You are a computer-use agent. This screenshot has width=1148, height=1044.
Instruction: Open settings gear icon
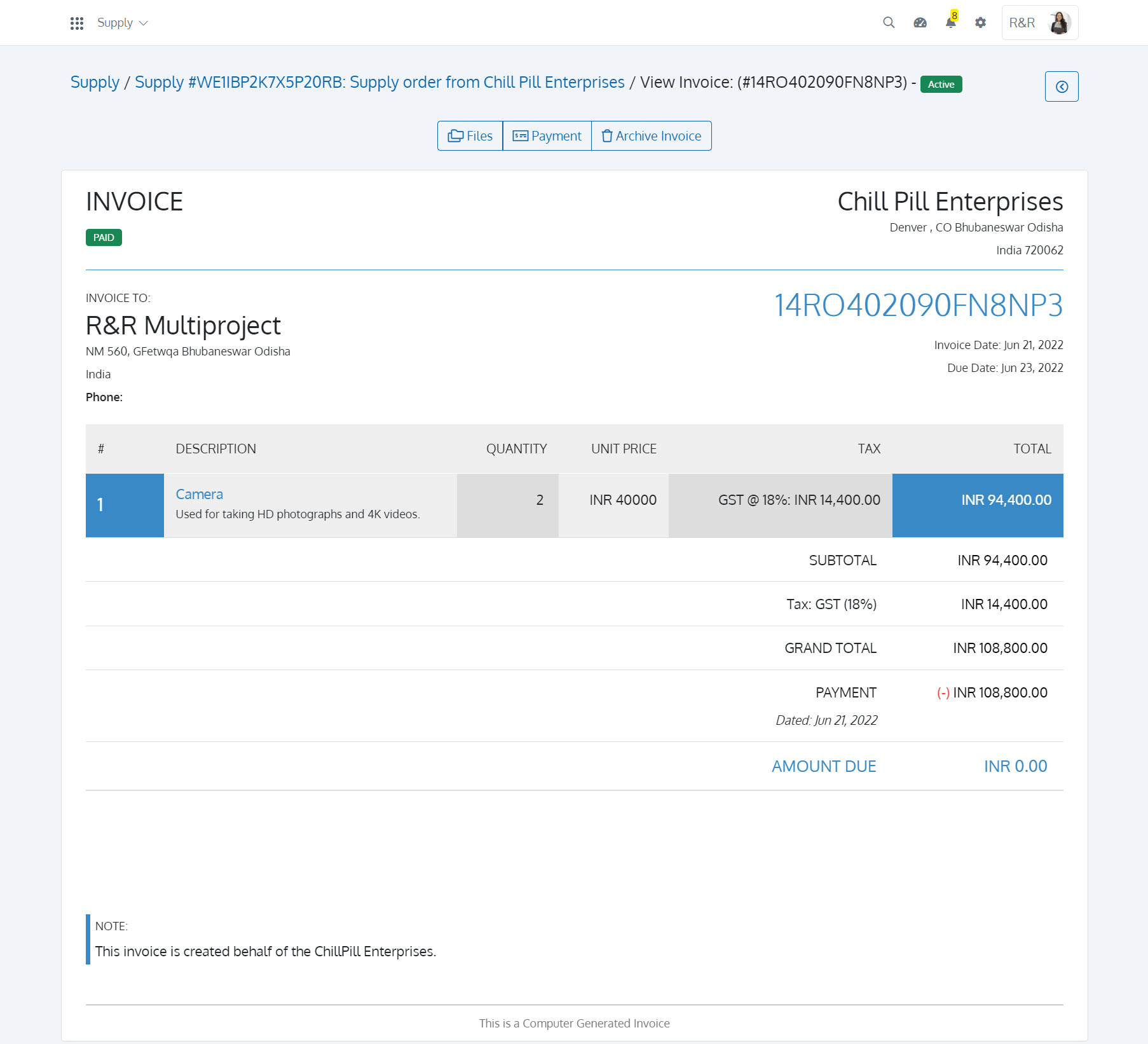coord(981,23)
